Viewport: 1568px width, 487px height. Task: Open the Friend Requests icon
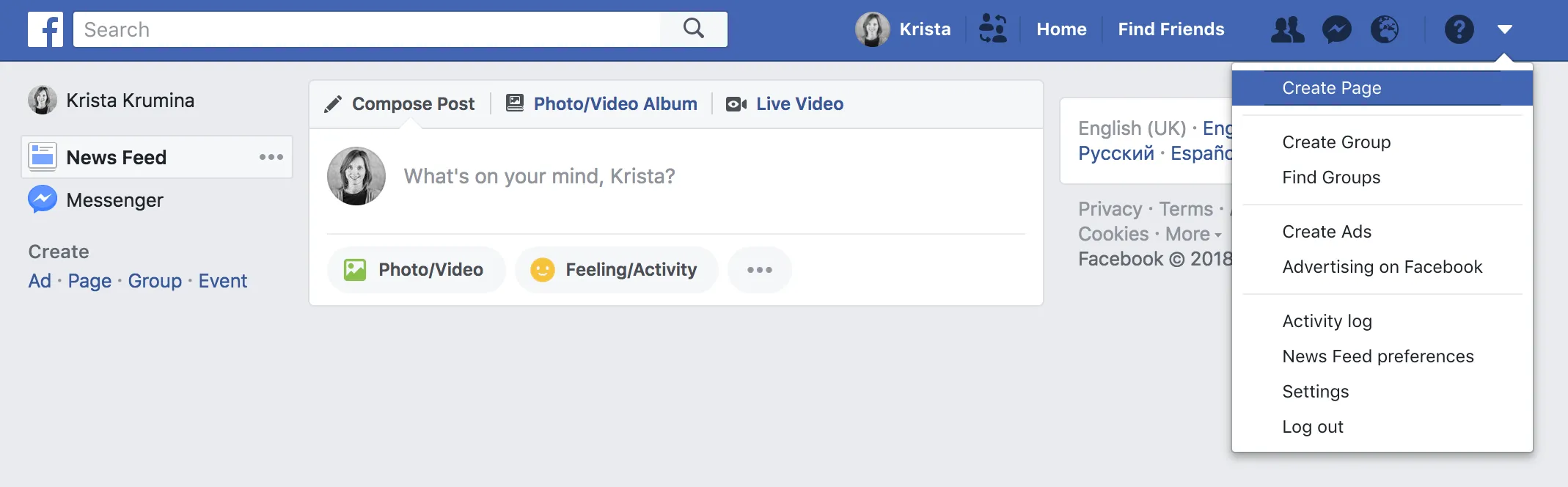click(1287, 29)
